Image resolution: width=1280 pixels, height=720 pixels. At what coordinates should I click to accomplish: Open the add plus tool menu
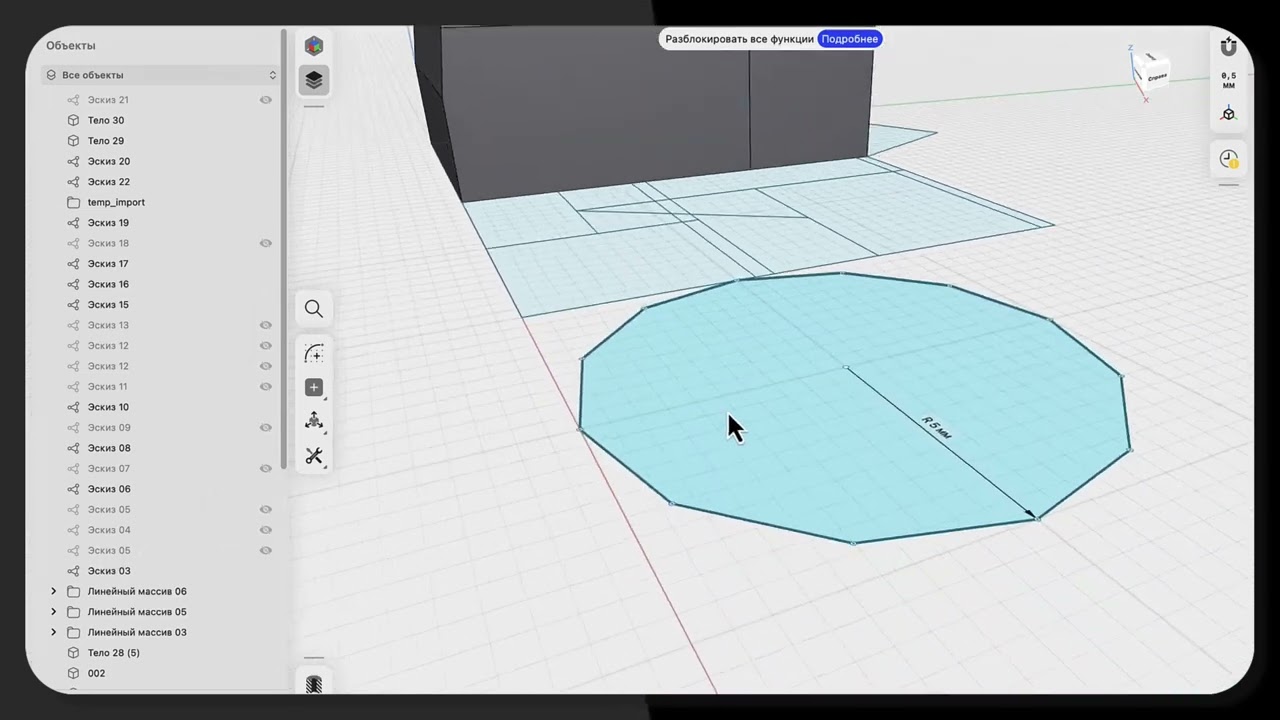[314, 388]
